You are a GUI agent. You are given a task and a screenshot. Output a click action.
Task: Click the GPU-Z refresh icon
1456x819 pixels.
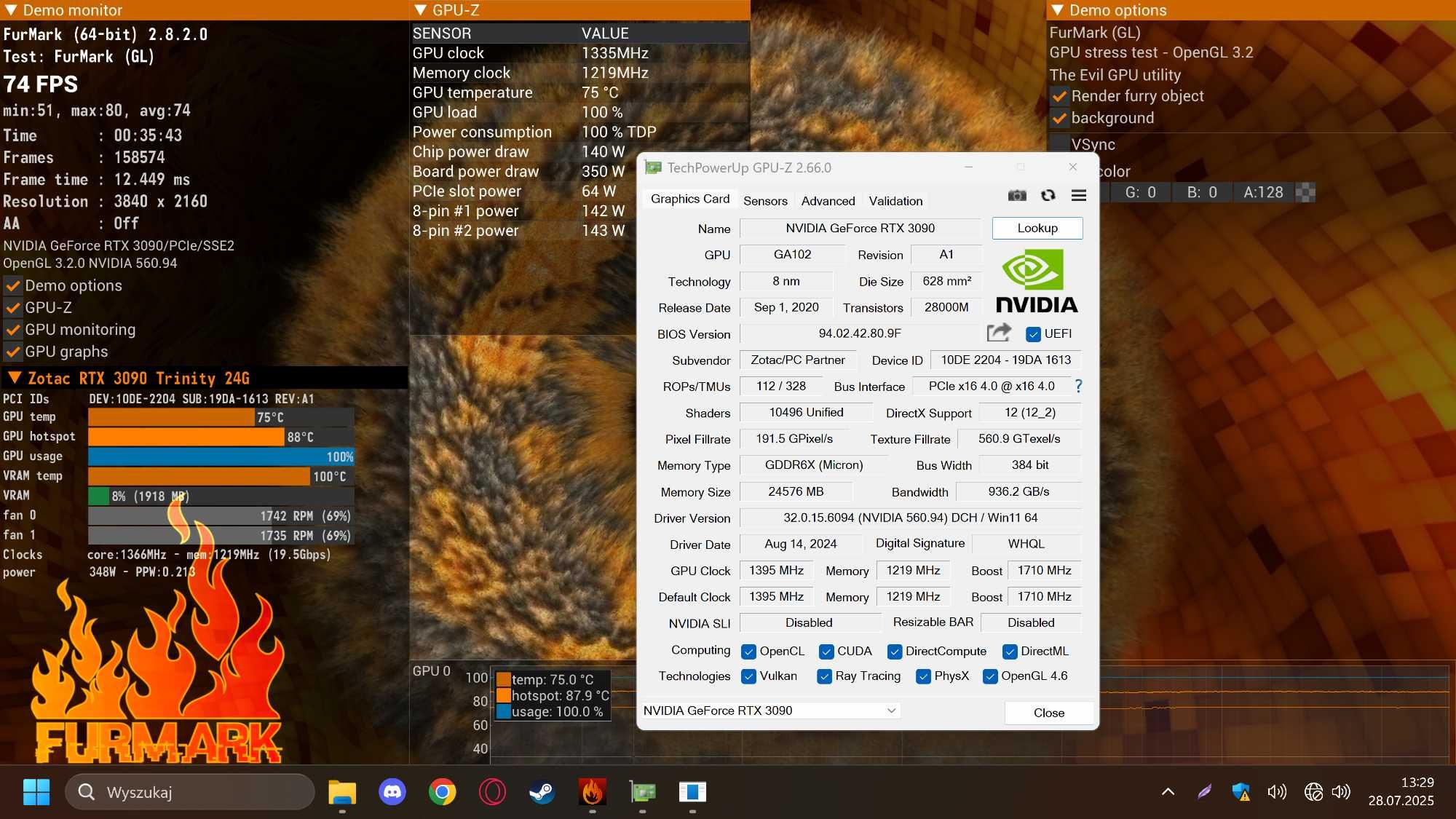pos(1048,195)
